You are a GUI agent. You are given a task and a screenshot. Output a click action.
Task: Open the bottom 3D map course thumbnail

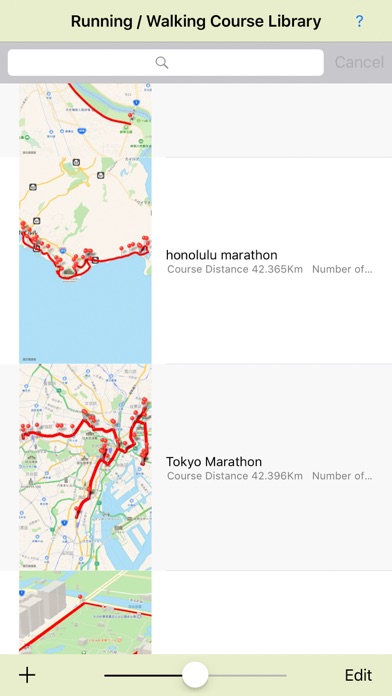pos(85,613)
